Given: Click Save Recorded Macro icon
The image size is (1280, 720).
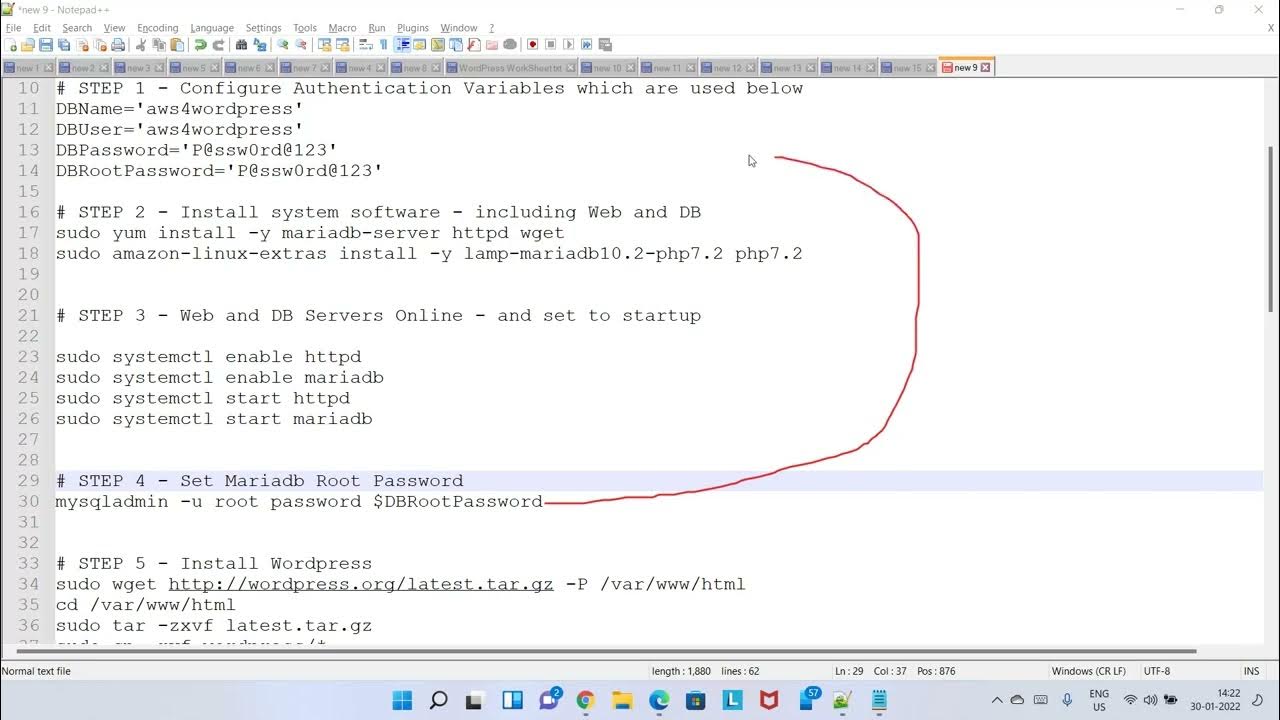Looking at the screenshot, I should click(x=605, y=45).
